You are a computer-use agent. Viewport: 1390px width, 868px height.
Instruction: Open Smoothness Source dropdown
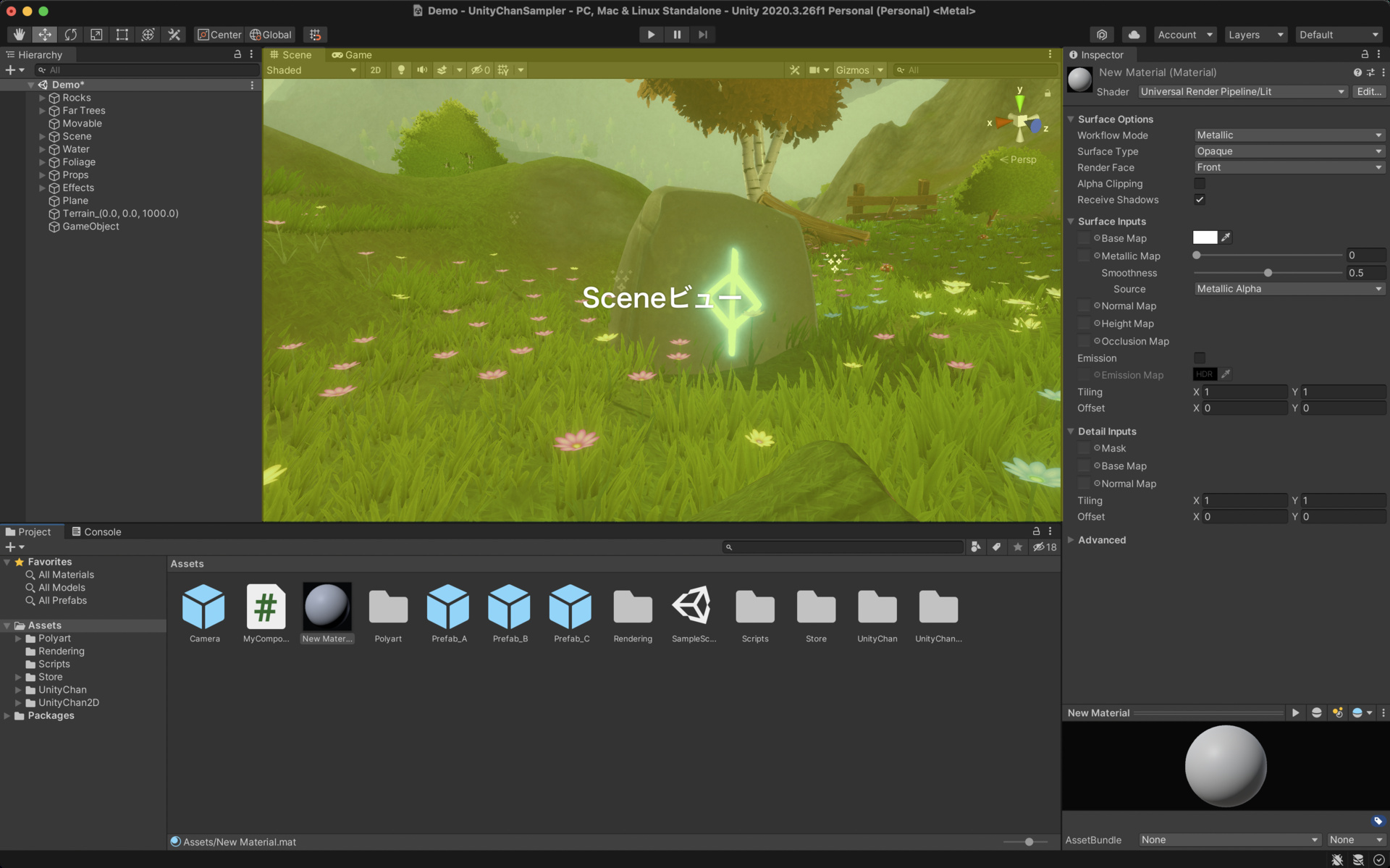(1289, 289)
